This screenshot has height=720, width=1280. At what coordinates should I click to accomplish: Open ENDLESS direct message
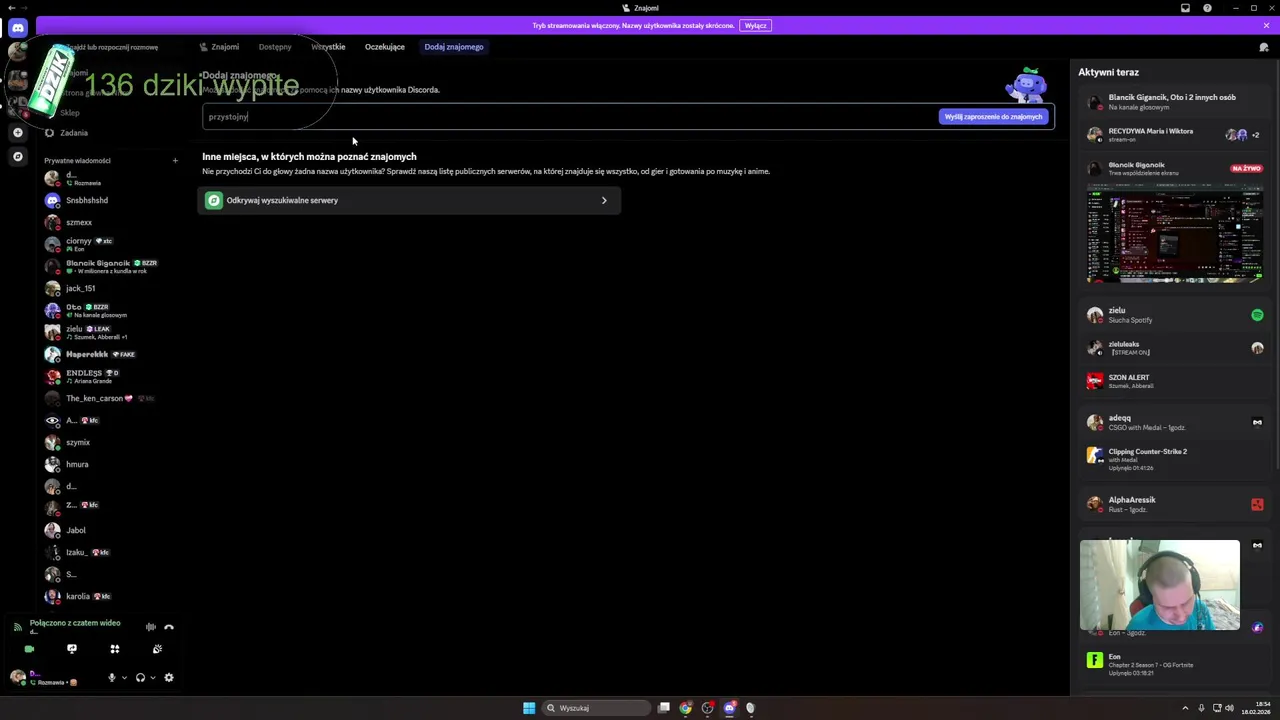click(x=110, y=376)
